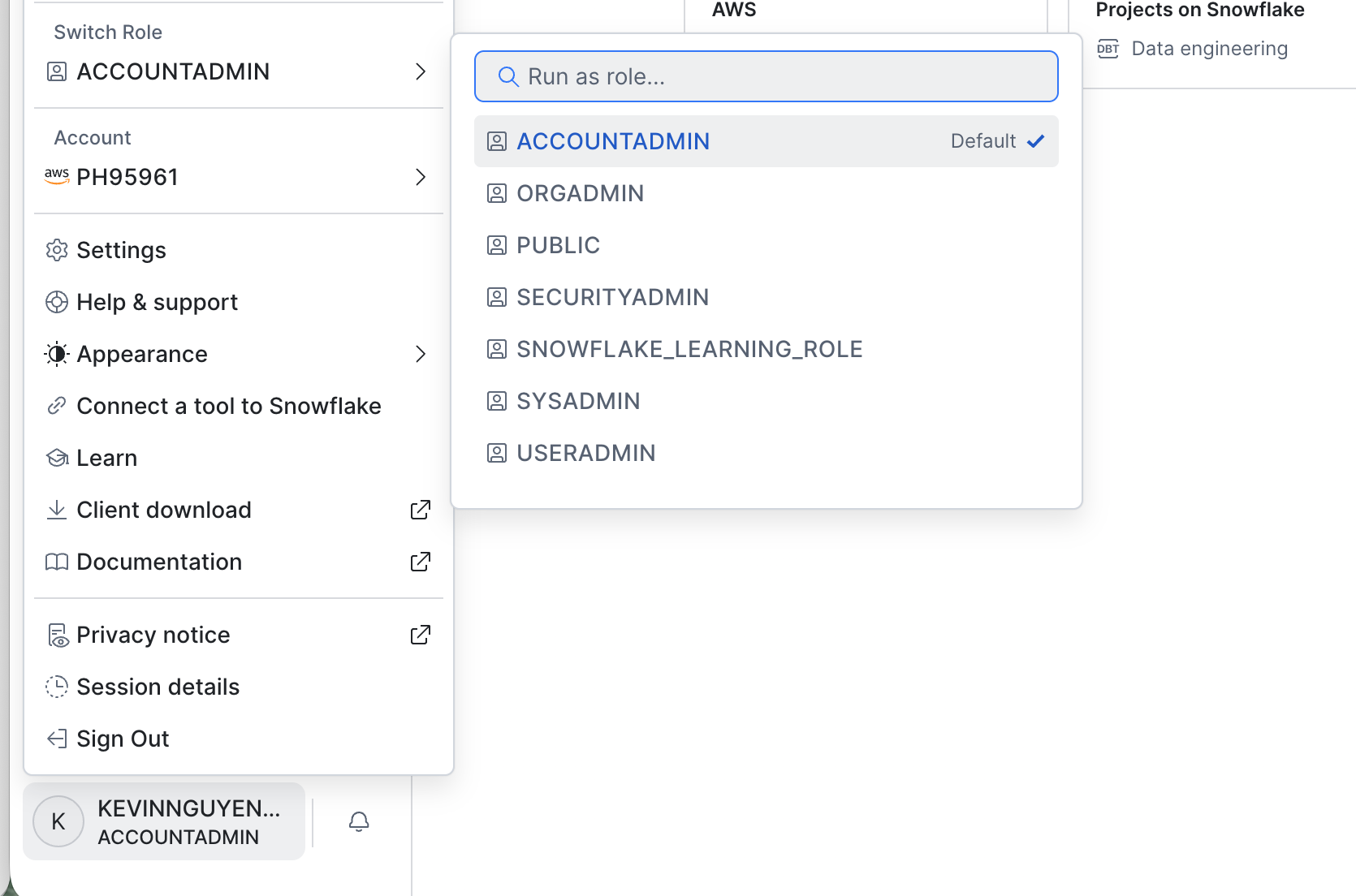The image size is (1356, 896).
Task: Click the Default checkmark on ACCOUNTADMIN
Action: click(x=1035, y=141)
